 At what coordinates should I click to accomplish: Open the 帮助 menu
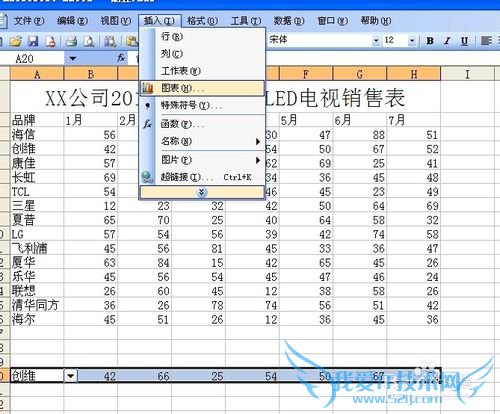[x=376, y=21]
